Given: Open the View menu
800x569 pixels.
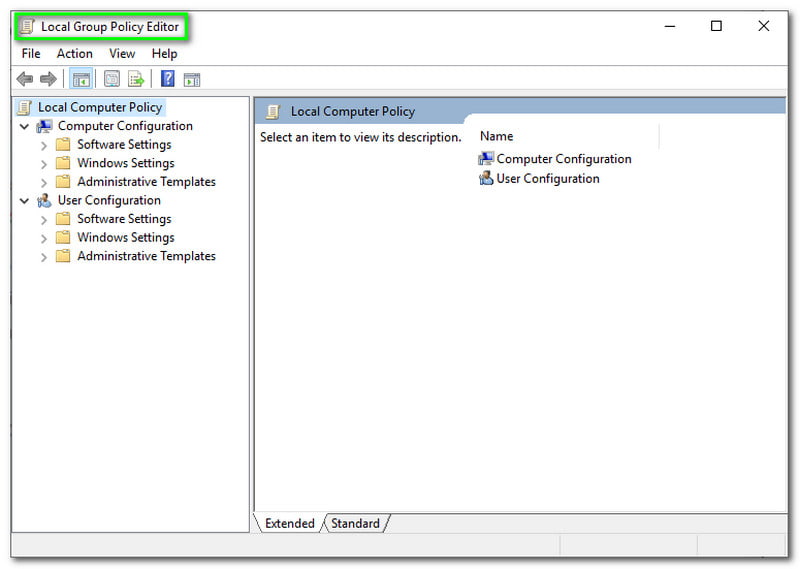Looking at the screenshot, I should [122, 54].
